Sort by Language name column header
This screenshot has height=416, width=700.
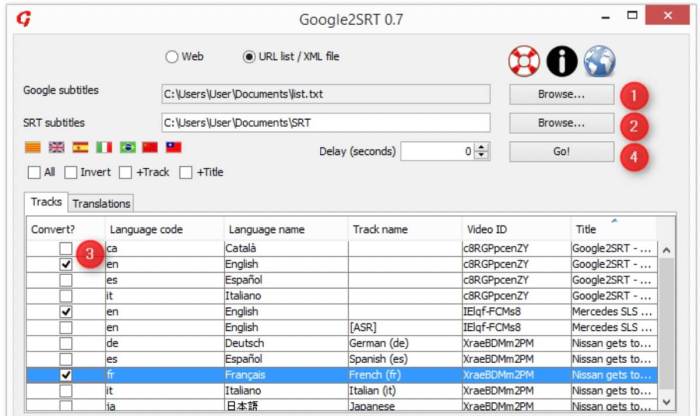[286, 229]
